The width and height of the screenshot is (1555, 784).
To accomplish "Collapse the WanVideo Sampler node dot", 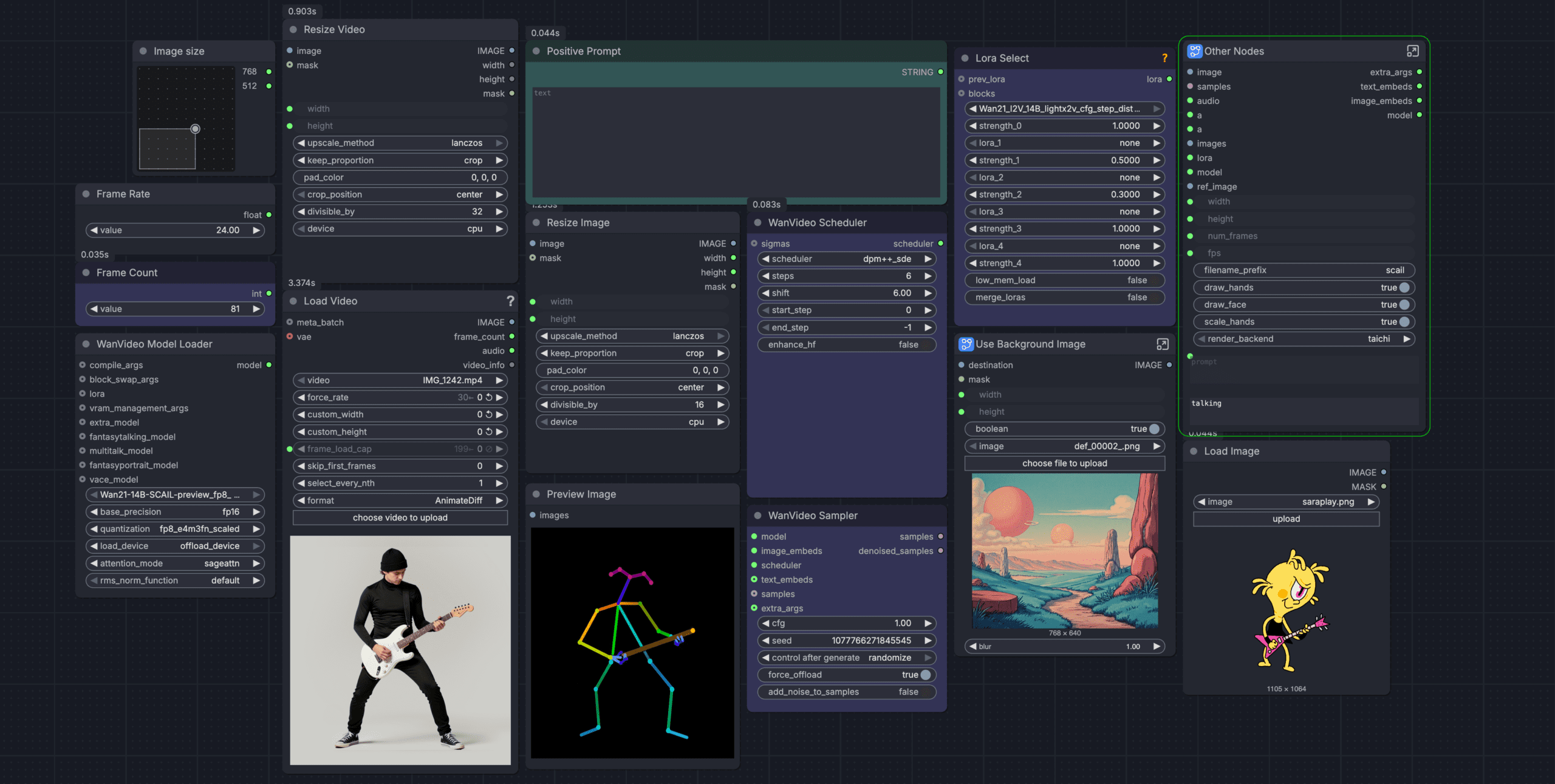I will tap(757, 516).
